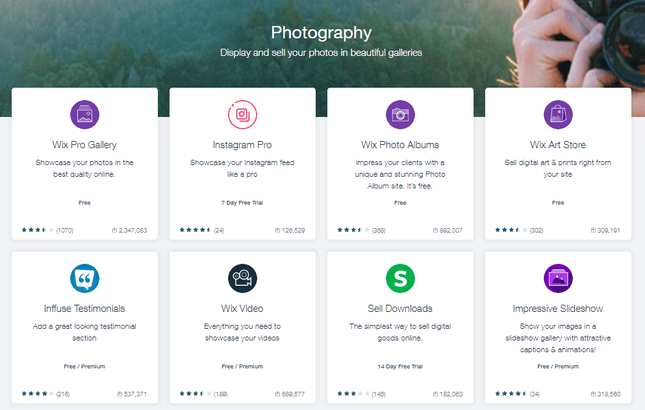Click the star rating on Sell Downloads
The image size is (645, 410).
point(354,394)
